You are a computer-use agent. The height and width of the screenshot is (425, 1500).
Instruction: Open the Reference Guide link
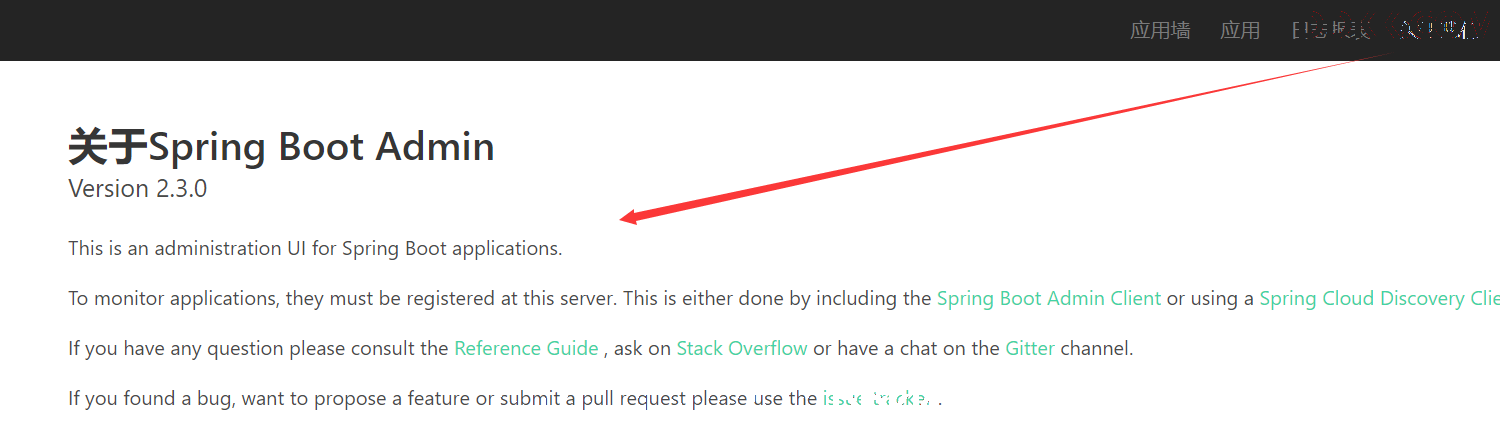(x=526, y=348)
